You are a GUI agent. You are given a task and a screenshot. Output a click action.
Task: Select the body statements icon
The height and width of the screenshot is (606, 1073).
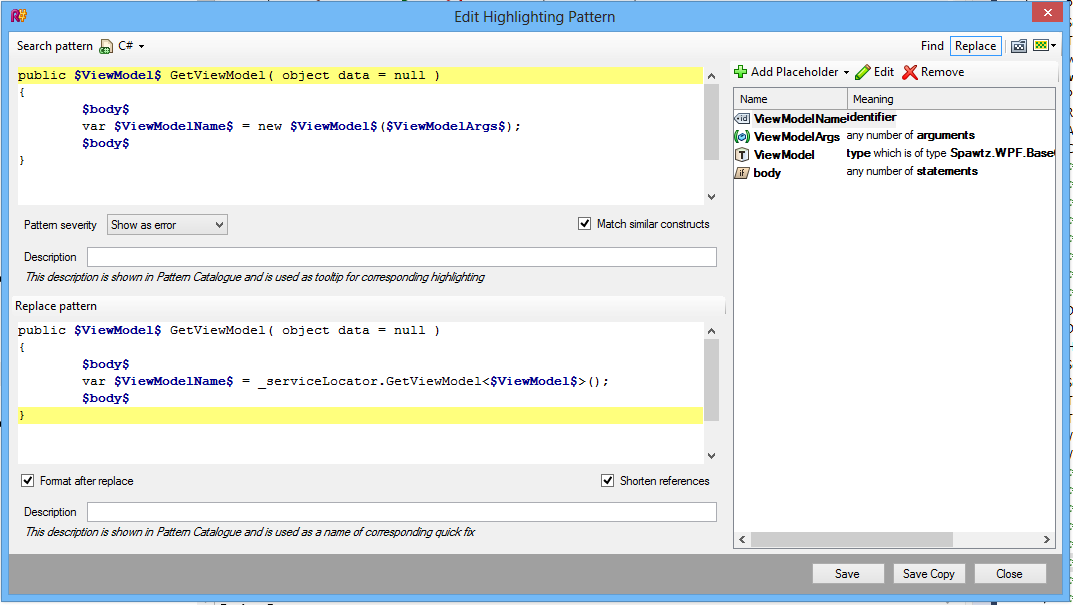(x=742, y=173)
